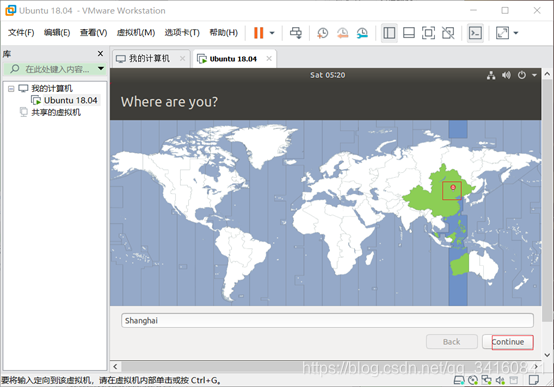Close the Ubuntu 18.04 tab

269,58
